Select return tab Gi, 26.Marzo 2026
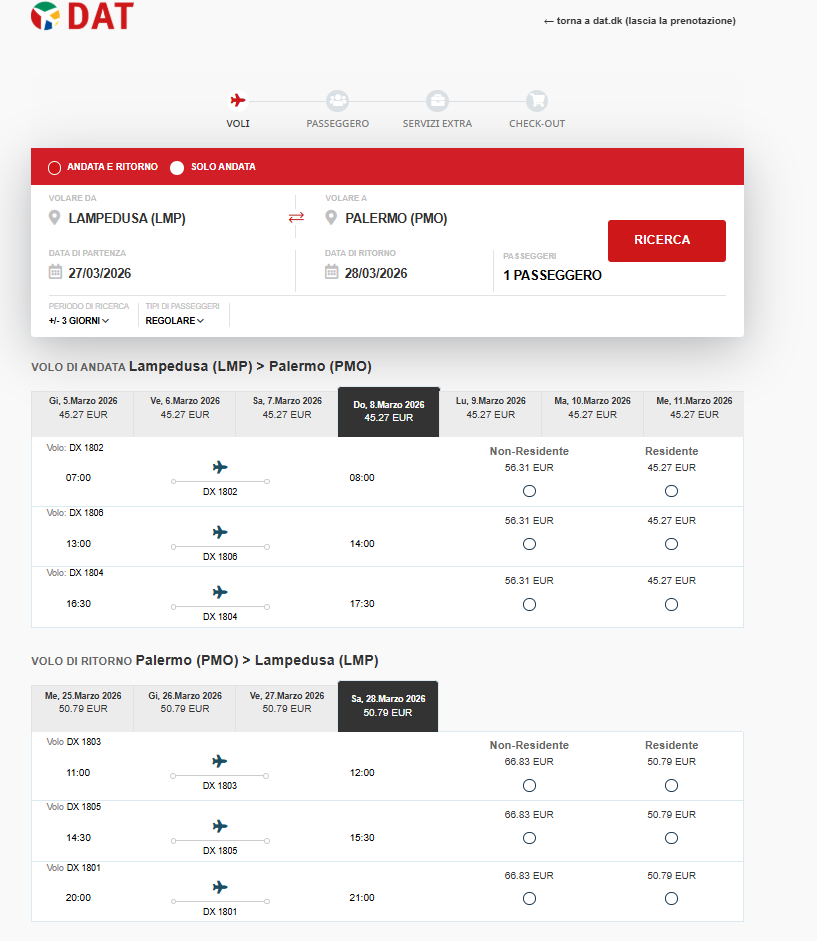The image size is (817, 941). pyautogui.click(x=185, y=708)
